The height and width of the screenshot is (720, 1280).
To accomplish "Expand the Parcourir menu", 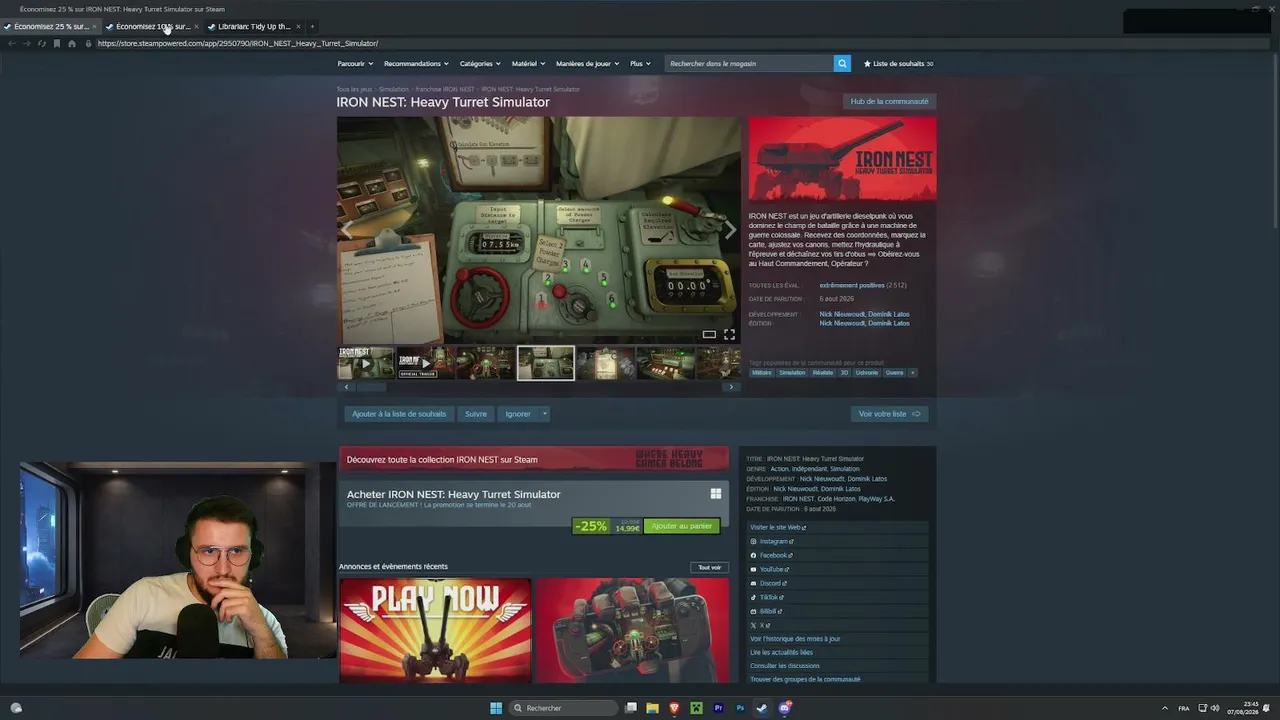I will [355, 63].
